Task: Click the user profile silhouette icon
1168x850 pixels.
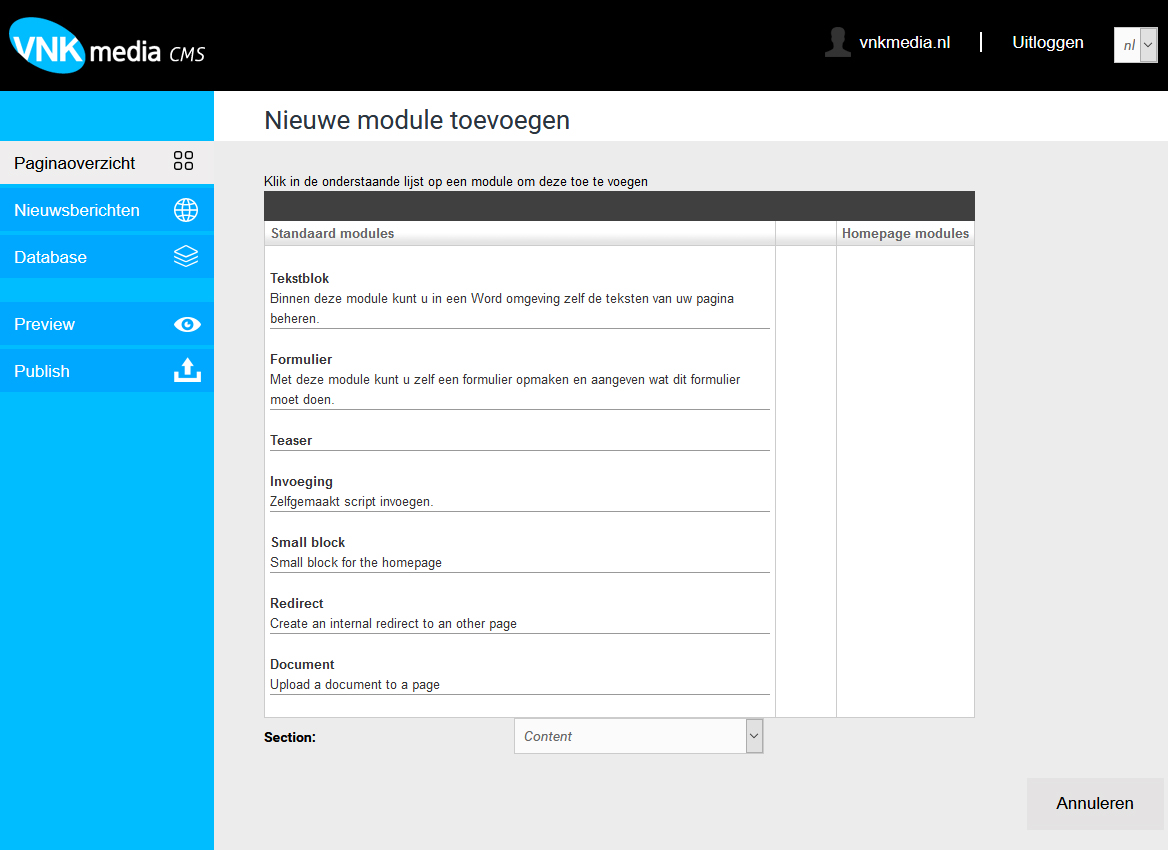Action: click(837, 42)
